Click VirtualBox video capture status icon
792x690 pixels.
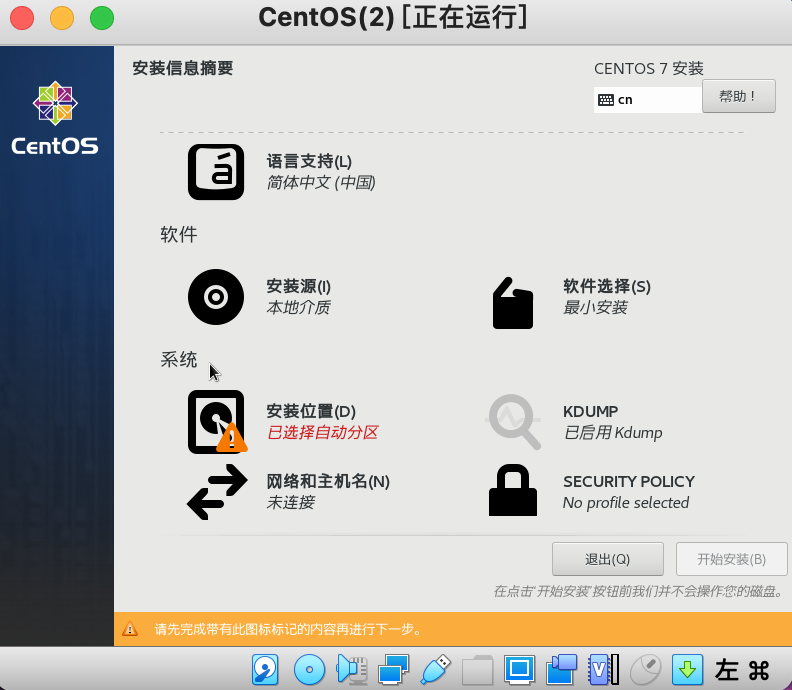tap(562, 670)
